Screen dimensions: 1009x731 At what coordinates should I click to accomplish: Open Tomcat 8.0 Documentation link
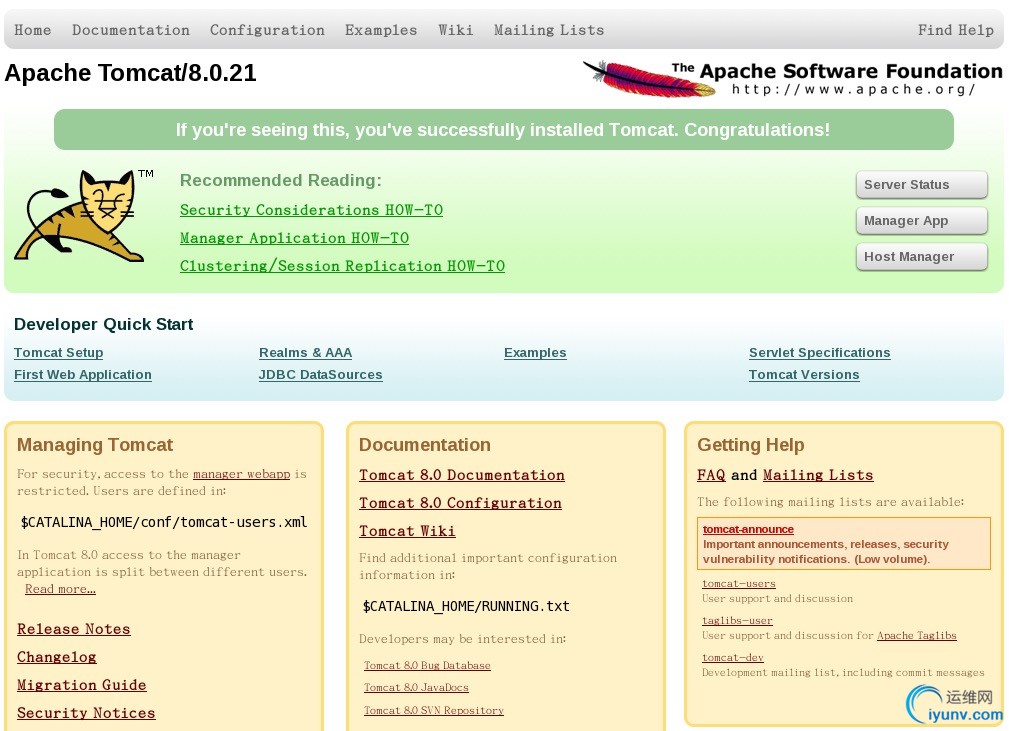click(462, 475)
